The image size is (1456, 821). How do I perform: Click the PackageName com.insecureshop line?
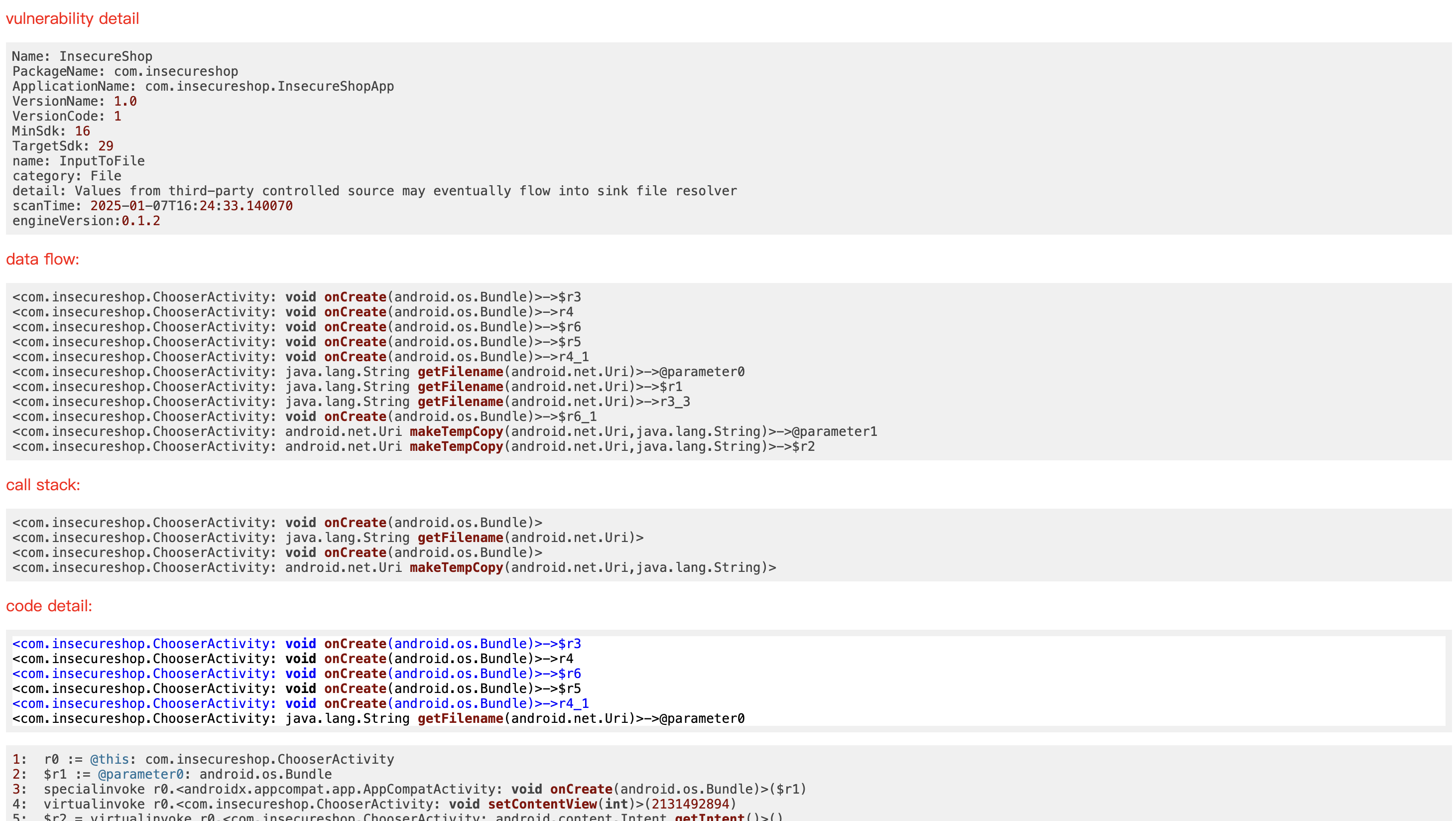[125, 71]
